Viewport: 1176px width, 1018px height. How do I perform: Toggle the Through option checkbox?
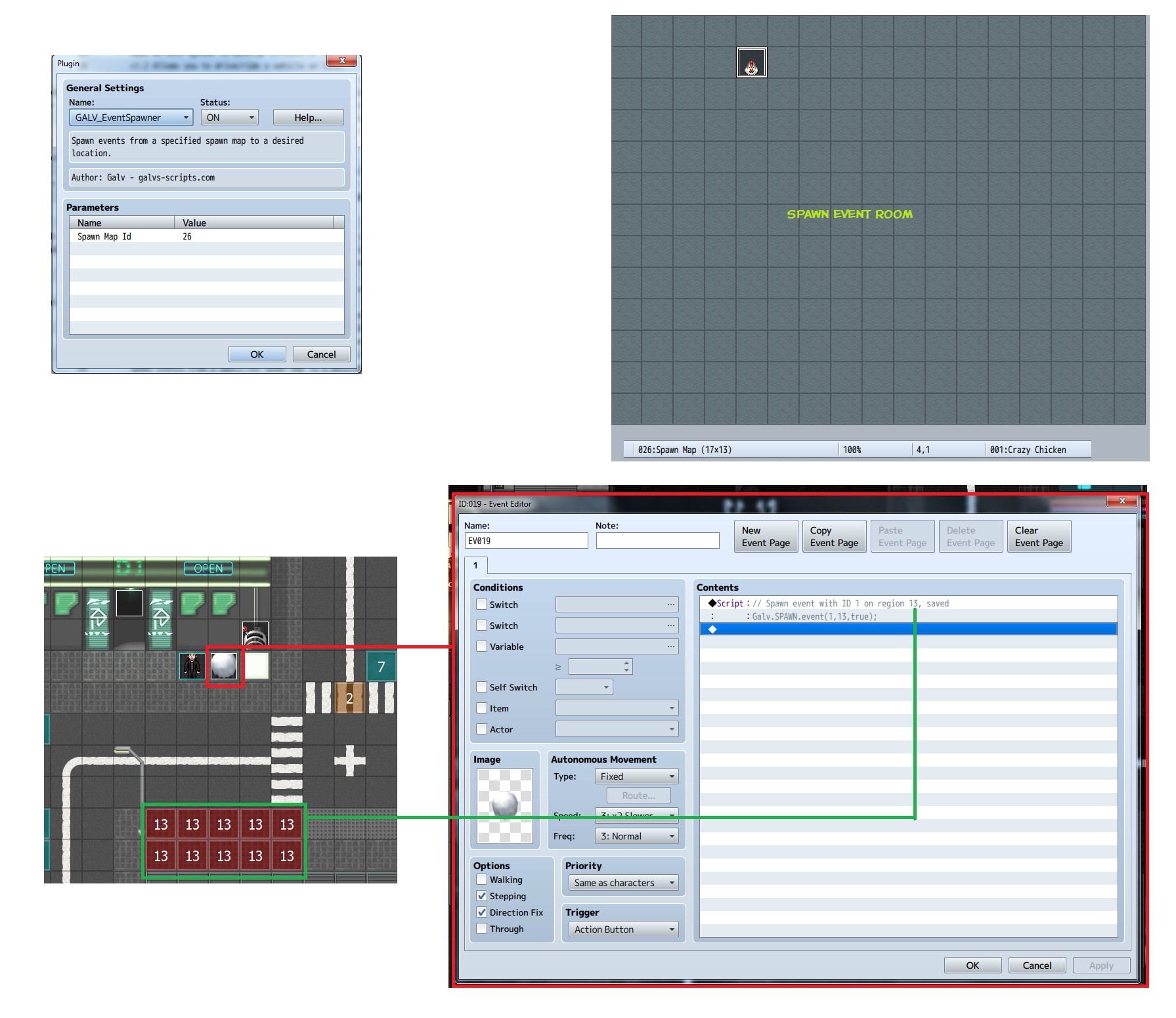click(x=482, y=929)
